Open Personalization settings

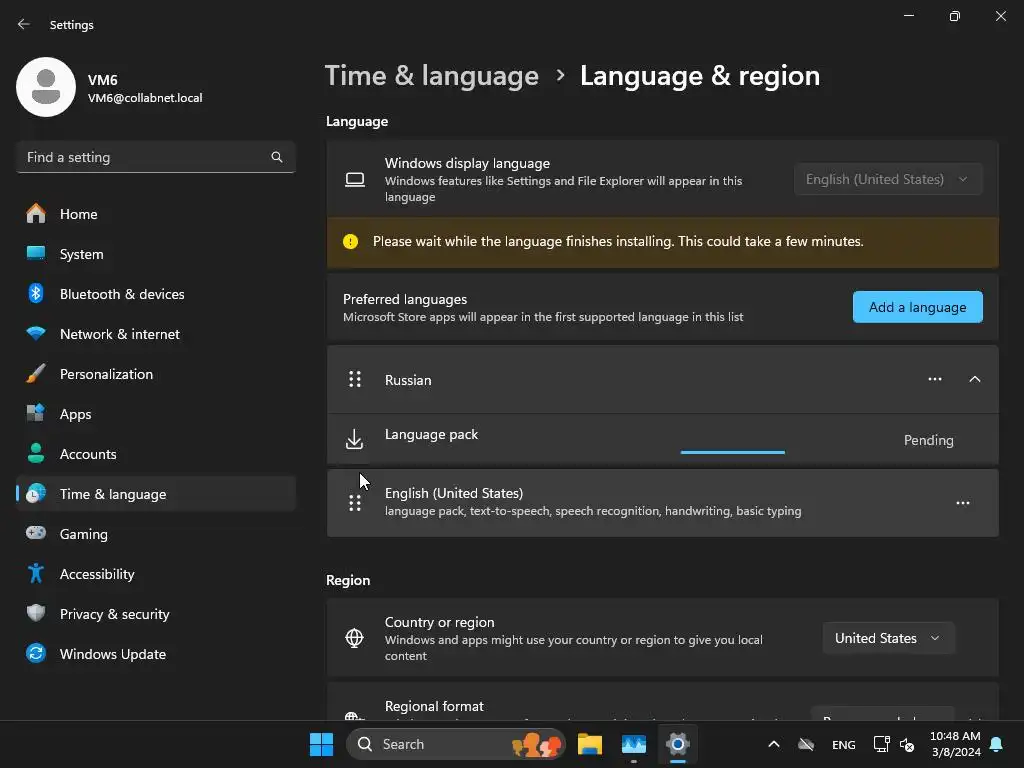coord(155,374)
